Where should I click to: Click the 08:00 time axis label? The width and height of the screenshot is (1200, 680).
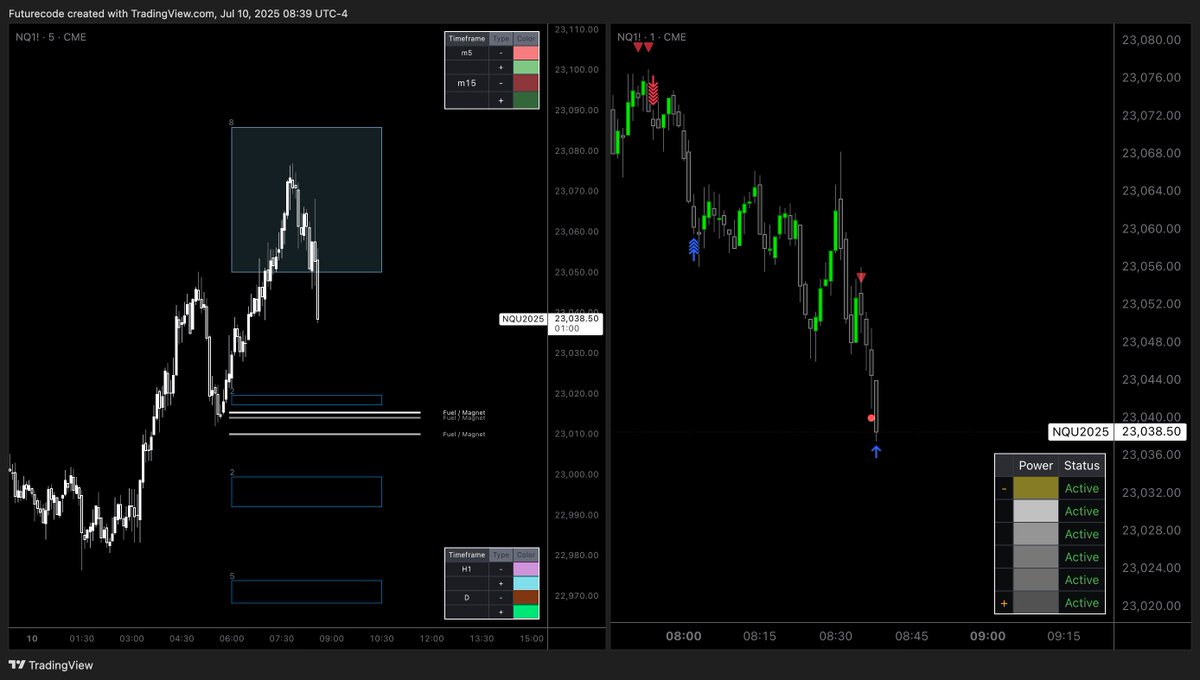point(683,636)
